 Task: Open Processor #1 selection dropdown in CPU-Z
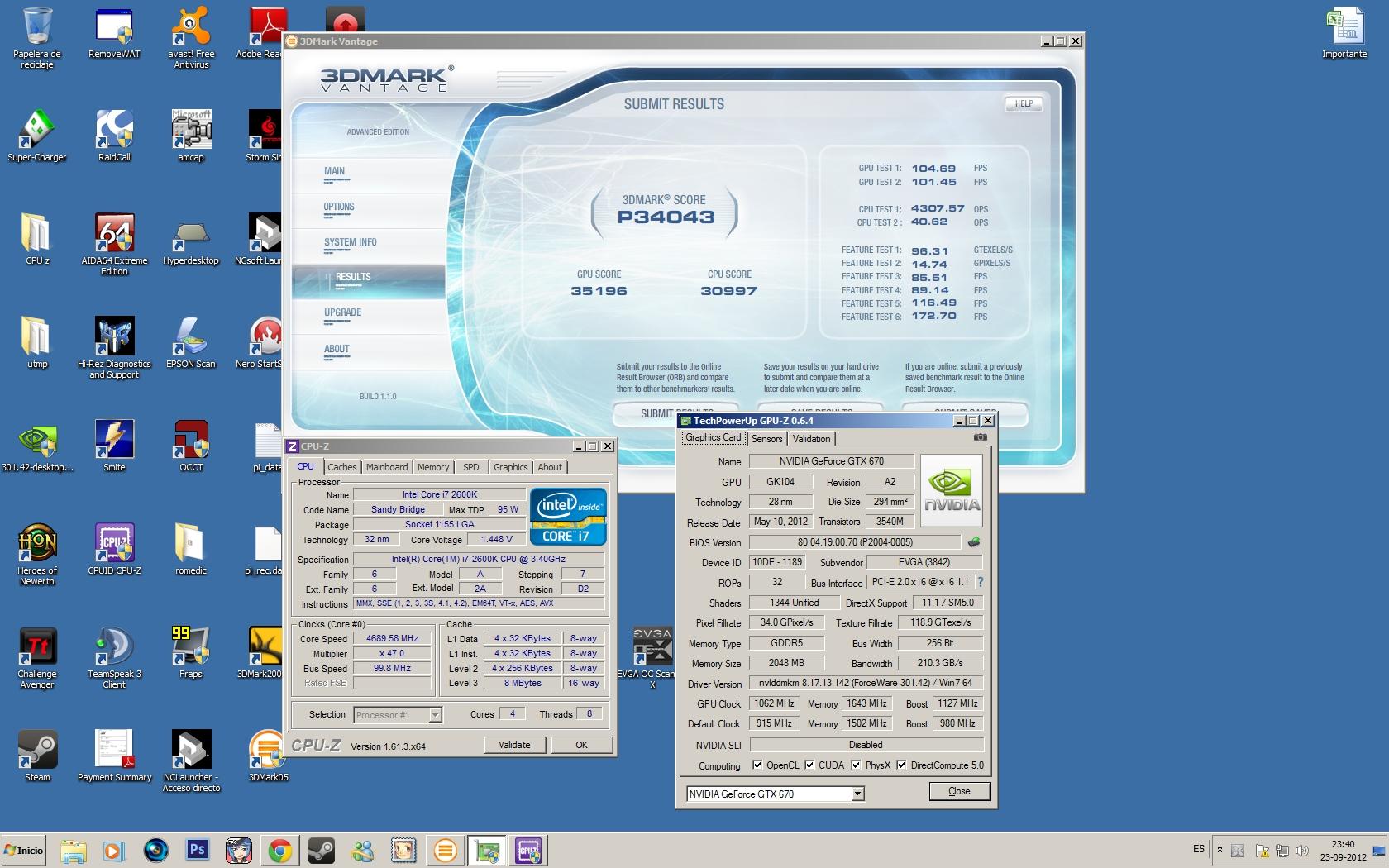[x=435, y=715]
